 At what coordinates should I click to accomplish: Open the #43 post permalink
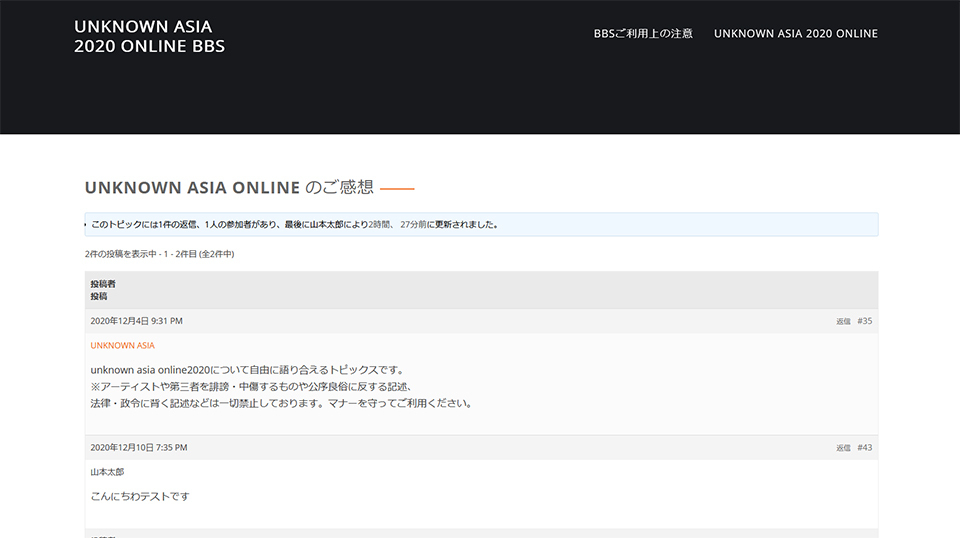tap(864, 447)
